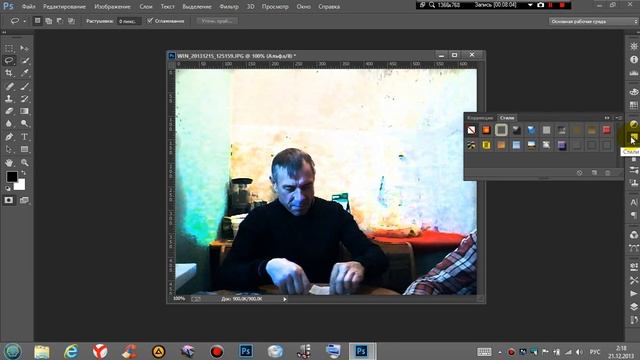Select the Brush tool

tap(24, 86)
